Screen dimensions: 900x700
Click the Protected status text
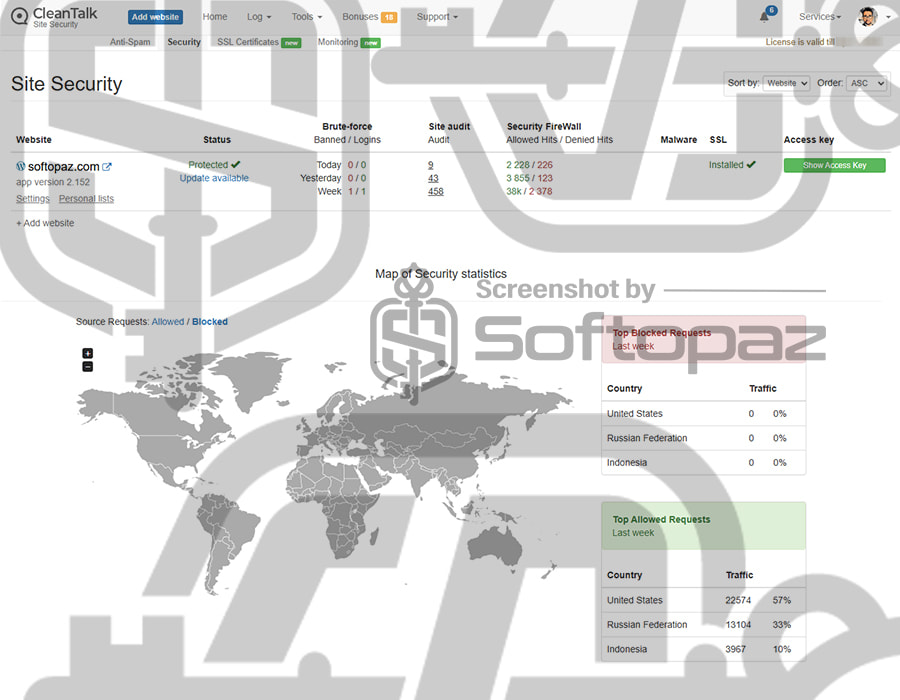click(x=208, y=165)
